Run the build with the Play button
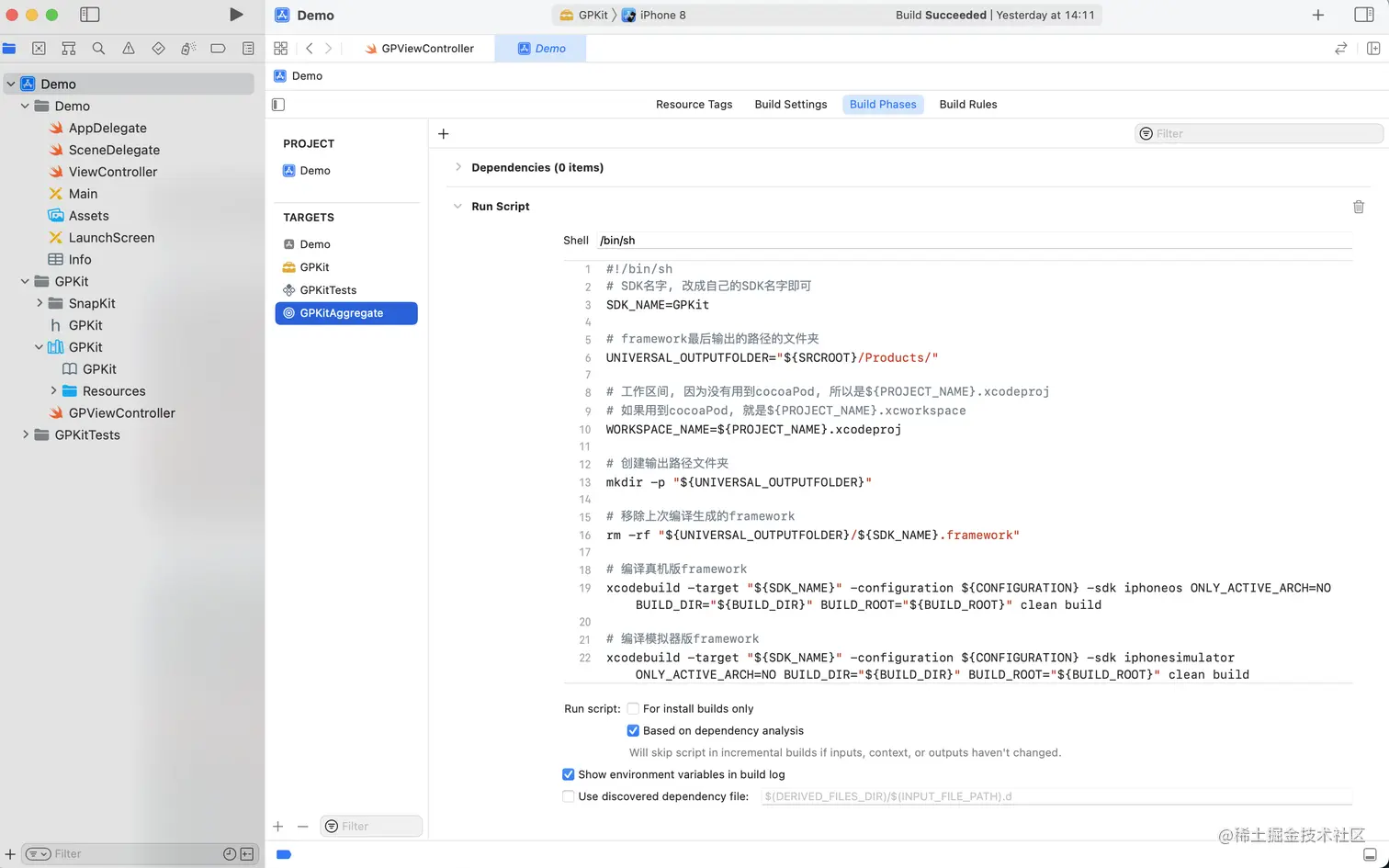This screenshot has width=1389, height=868. tap(236, 15)
